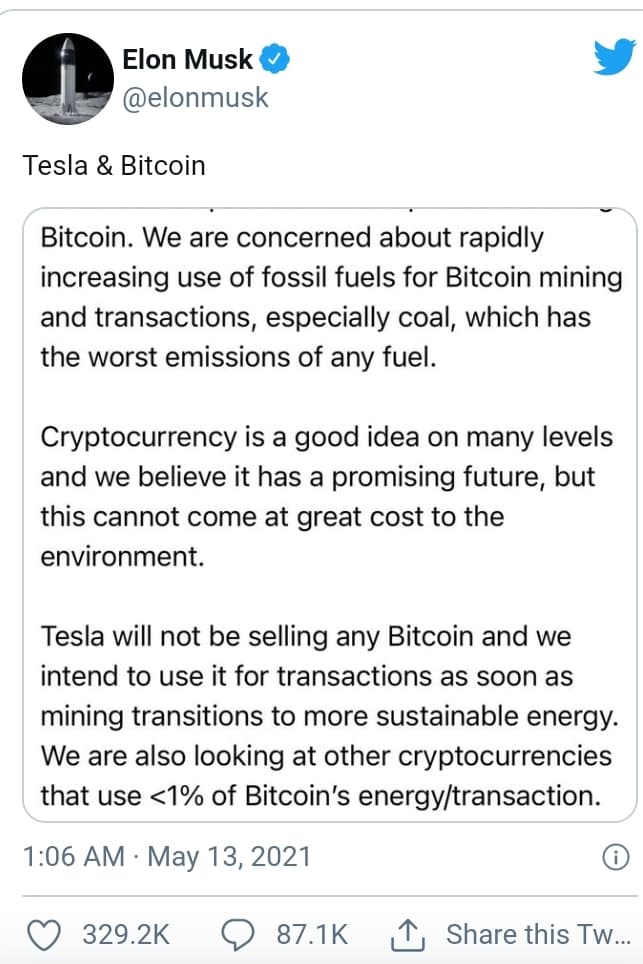Open the tweet info icon
This screenshot has width=643, height=964.
616,856
